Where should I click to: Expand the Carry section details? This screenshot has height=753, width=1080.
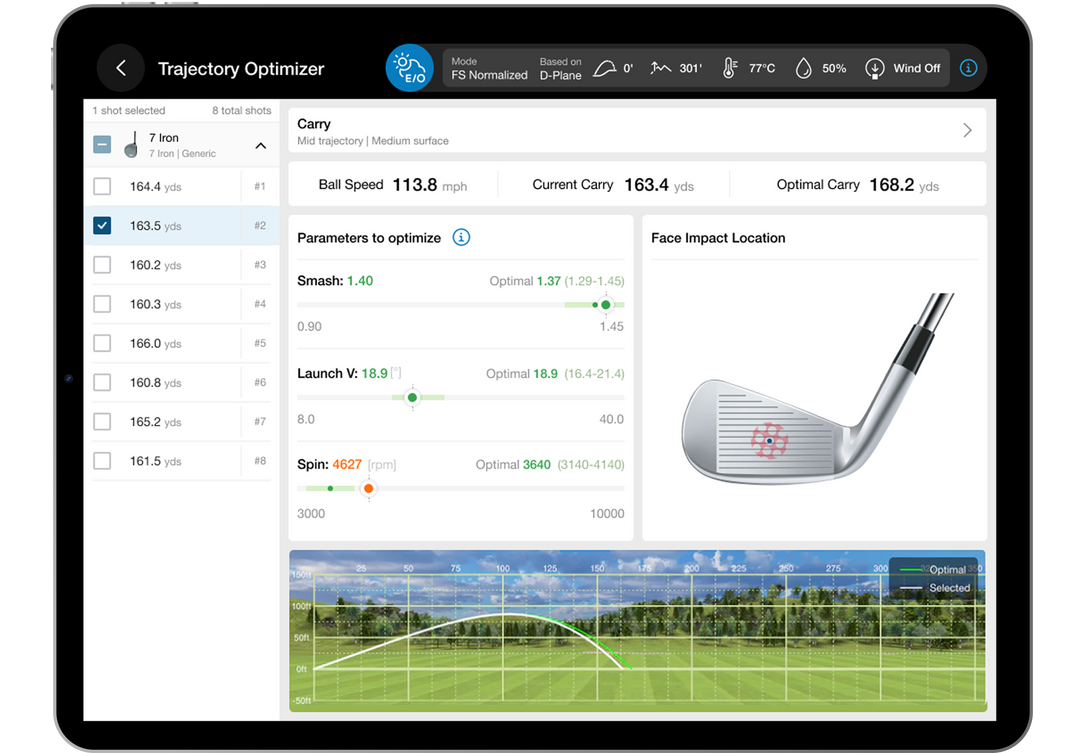[966, 129]
